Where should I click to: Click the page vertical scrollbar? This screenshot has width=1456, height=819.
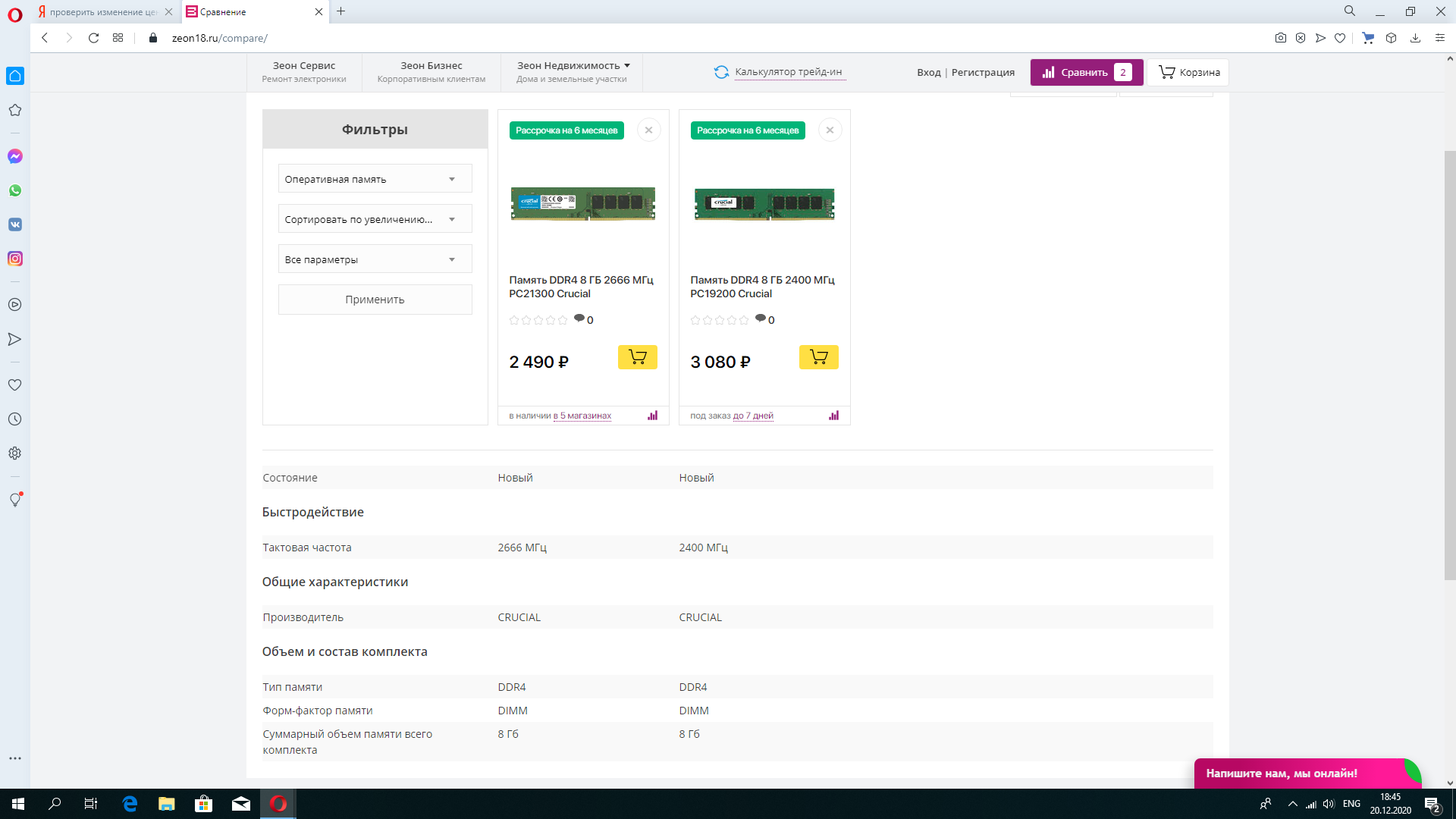[x=1450, y=366]
